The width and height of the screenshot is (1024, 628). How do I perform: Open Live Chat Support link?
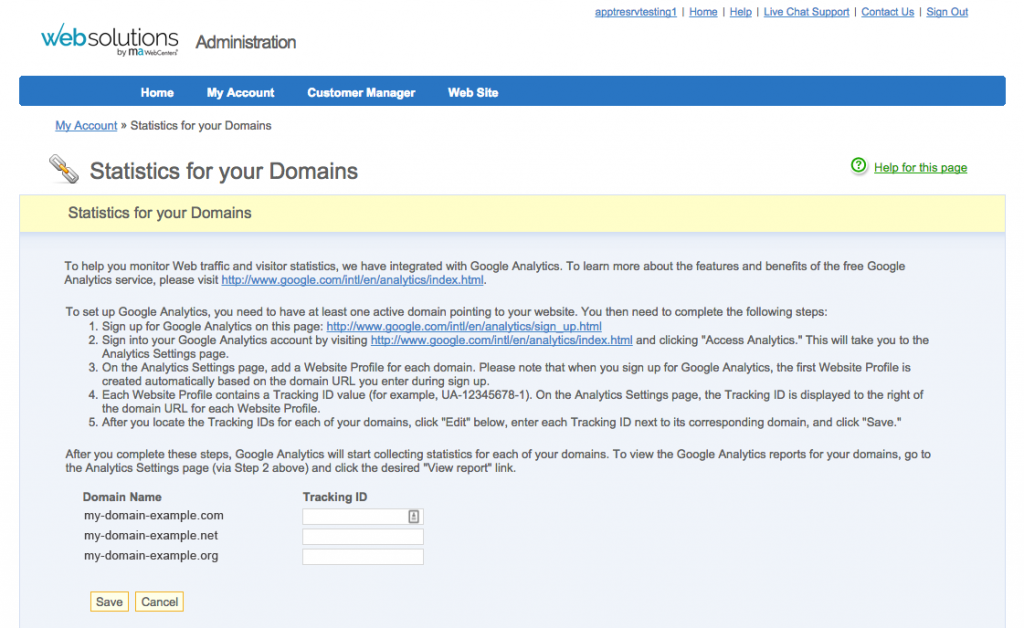807,12
